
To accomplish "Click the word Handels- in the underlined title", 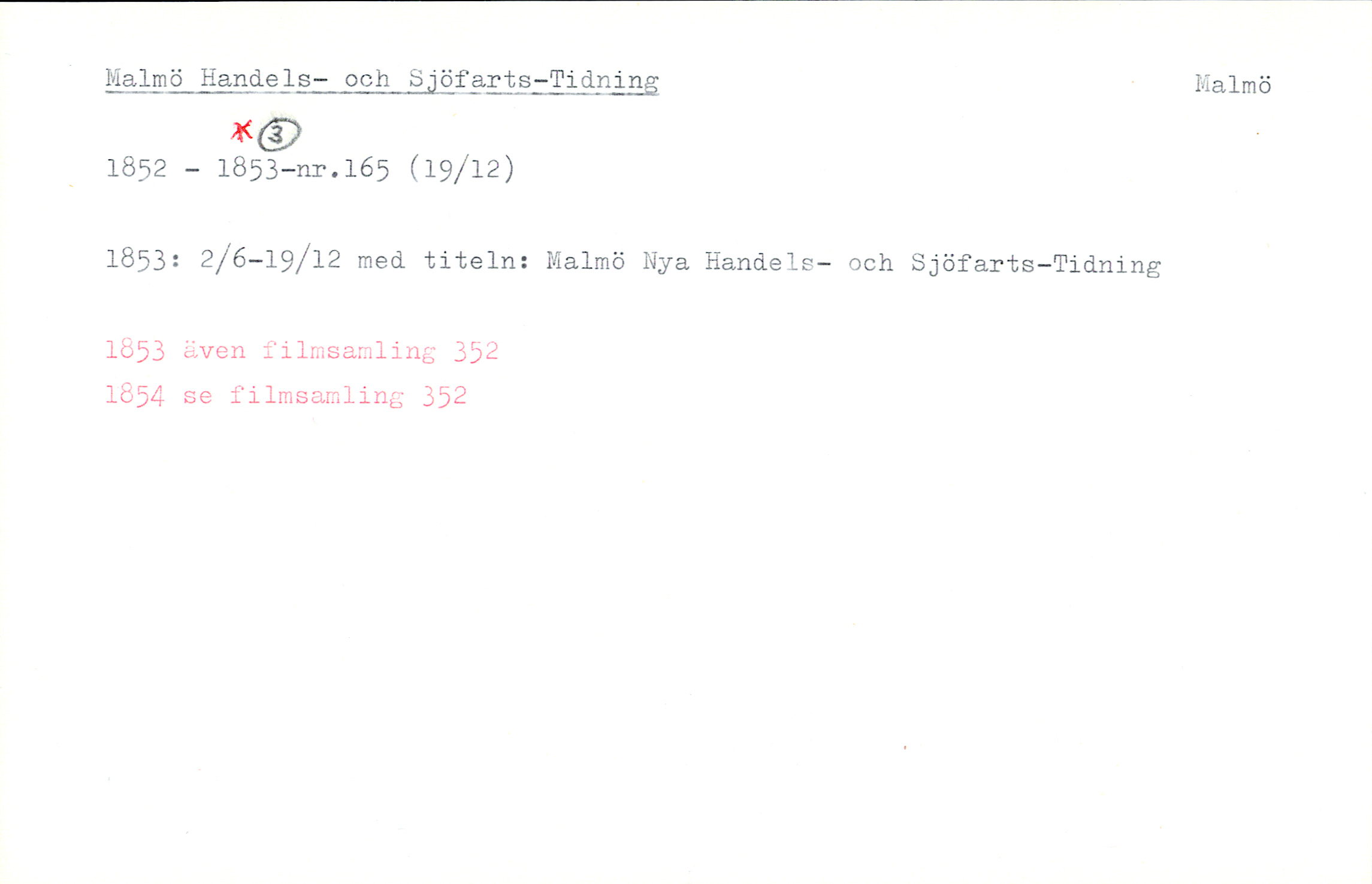I will coord(264,79).
